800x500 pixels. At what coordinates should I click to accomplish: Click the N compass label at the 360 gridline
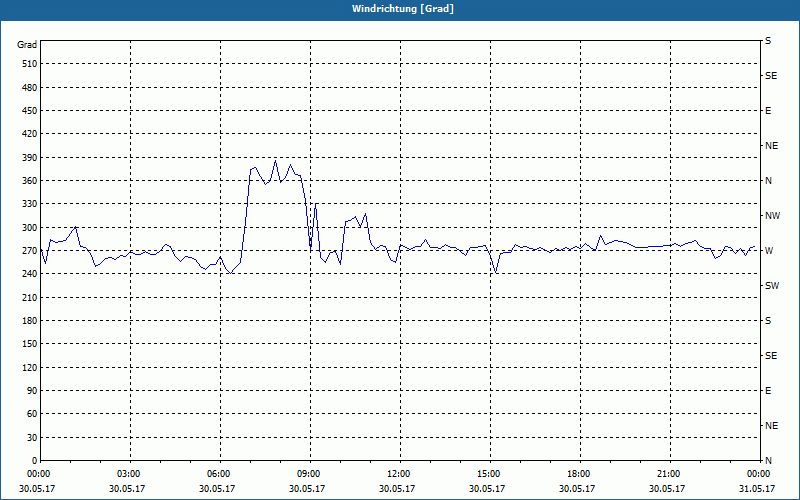(x=768, y=181)
